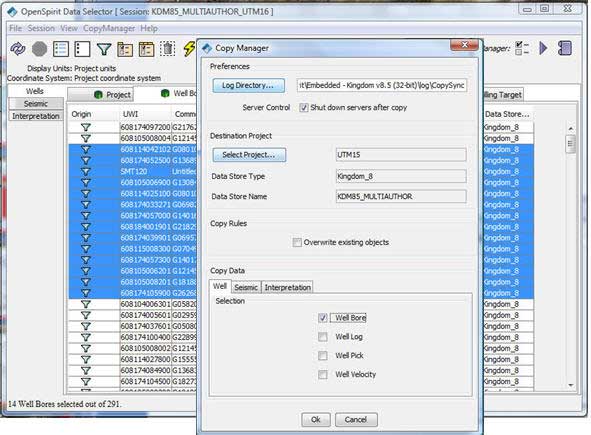The height and width of the screenshot is (435, 591).
Task: Click the Log Directory... button
Action: click(x=248, y=86)
